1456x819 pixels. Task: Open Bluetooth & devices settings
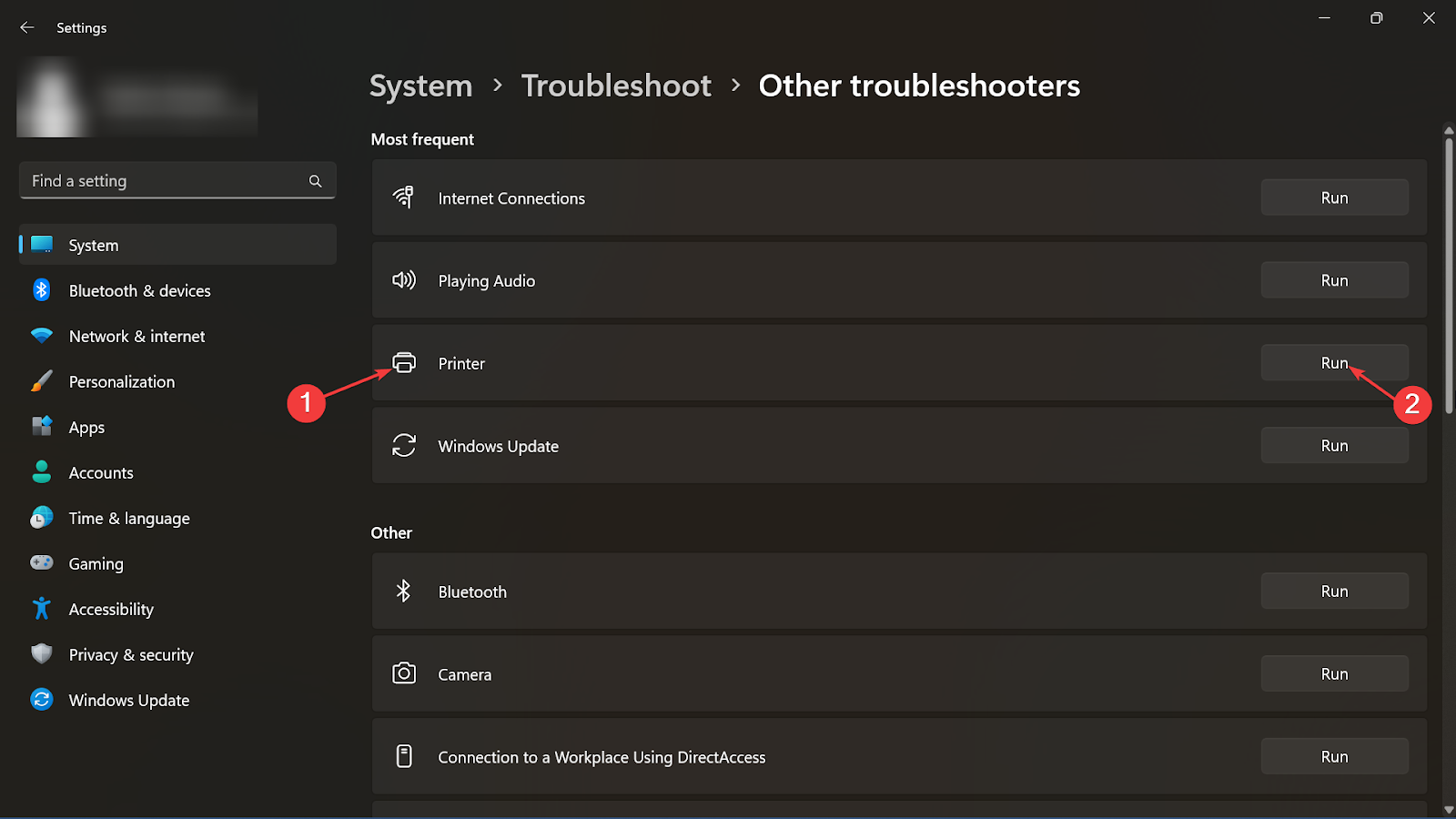tap(177, 290)
